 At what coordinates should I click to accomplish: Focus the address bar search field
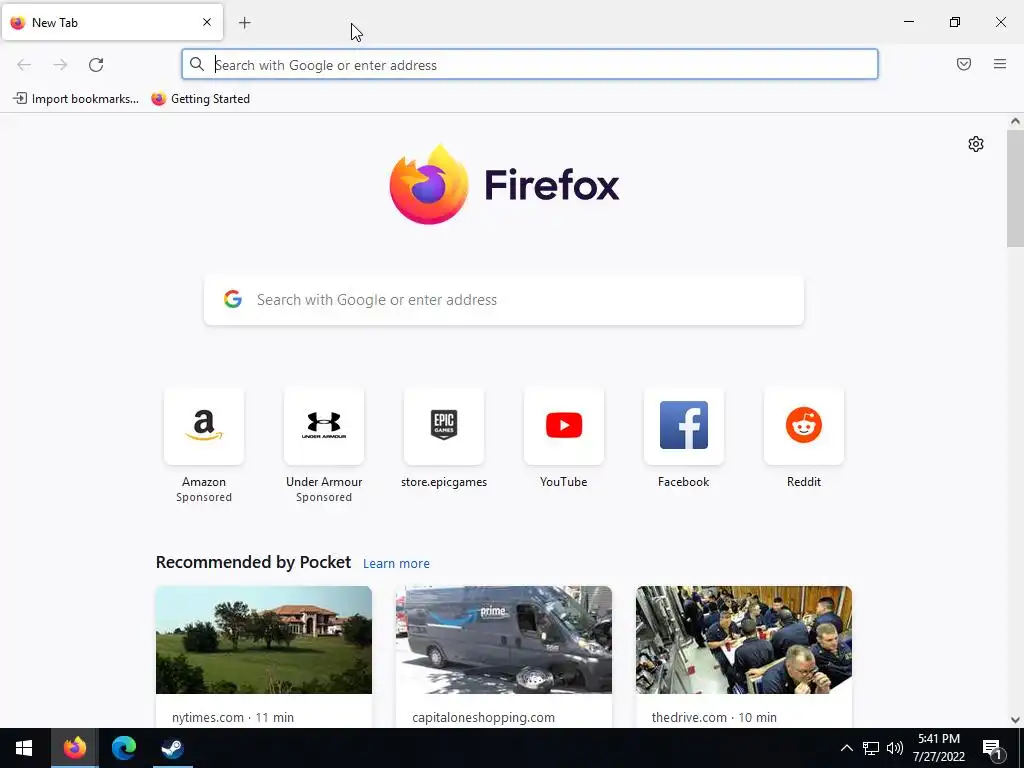tap(530, 65)
